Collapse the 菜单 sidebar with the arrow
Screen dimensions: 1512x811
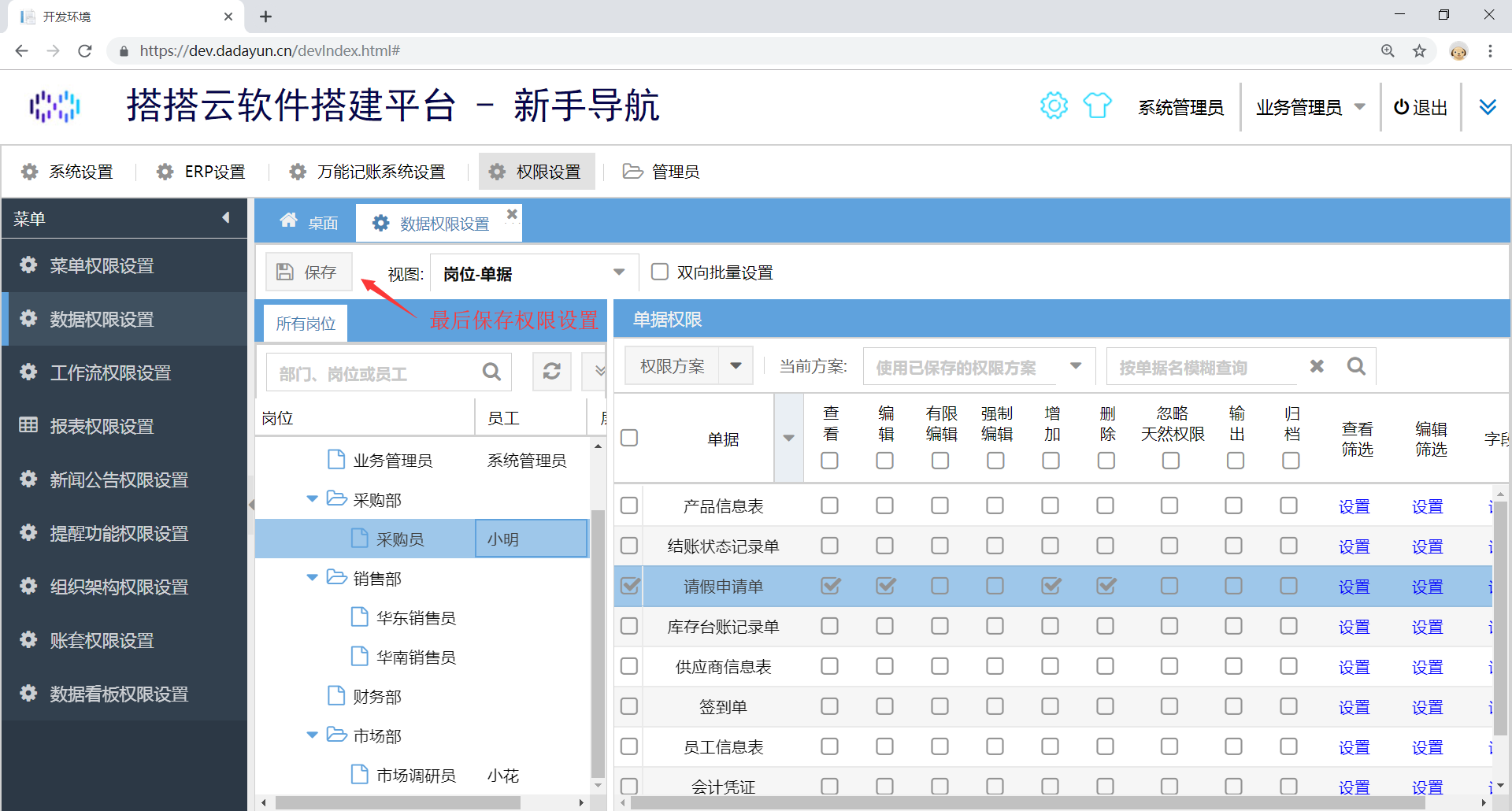tap(226, 217)
